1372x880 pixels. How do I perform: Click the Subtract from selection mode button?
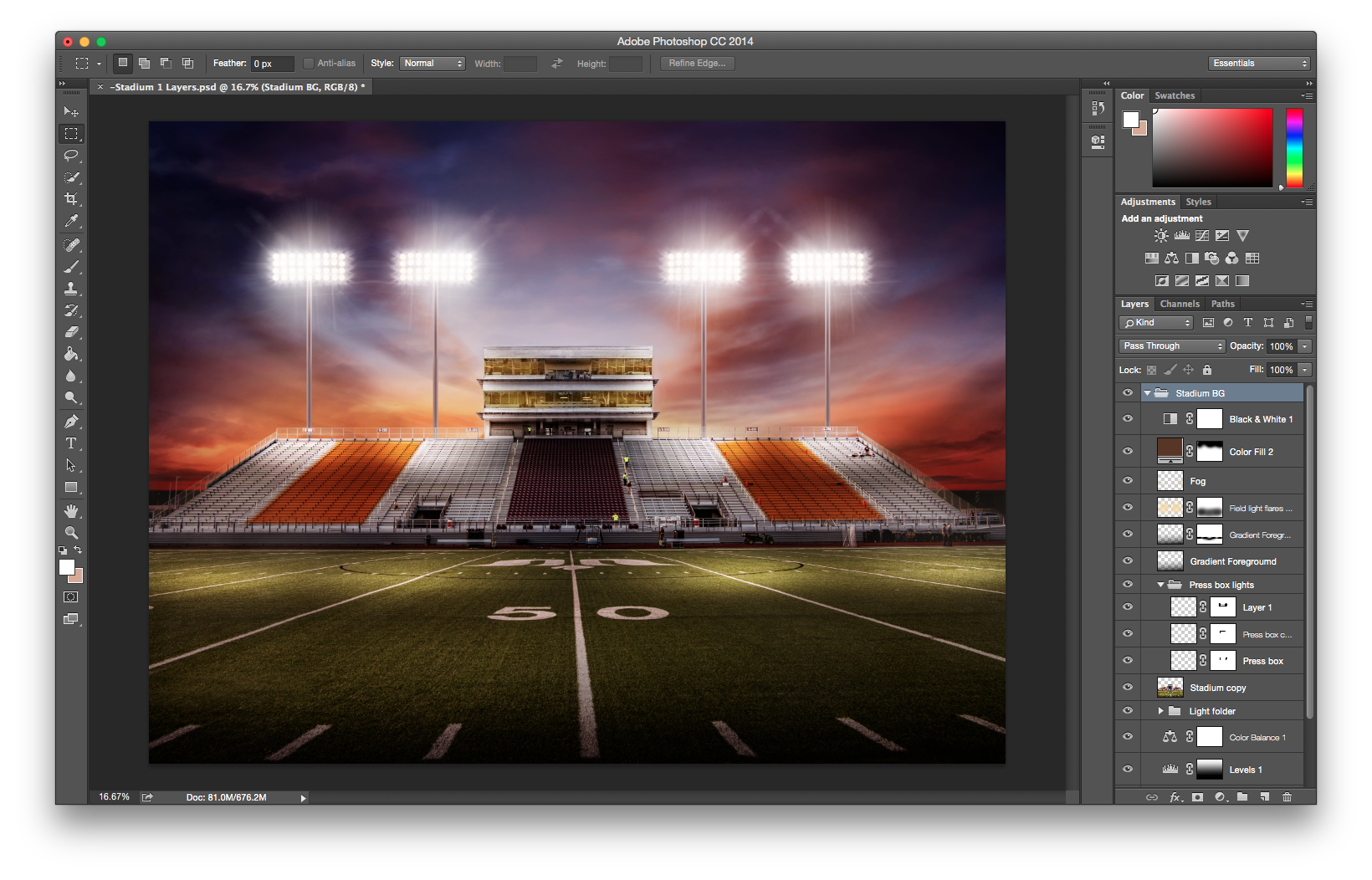coord(166,64)
